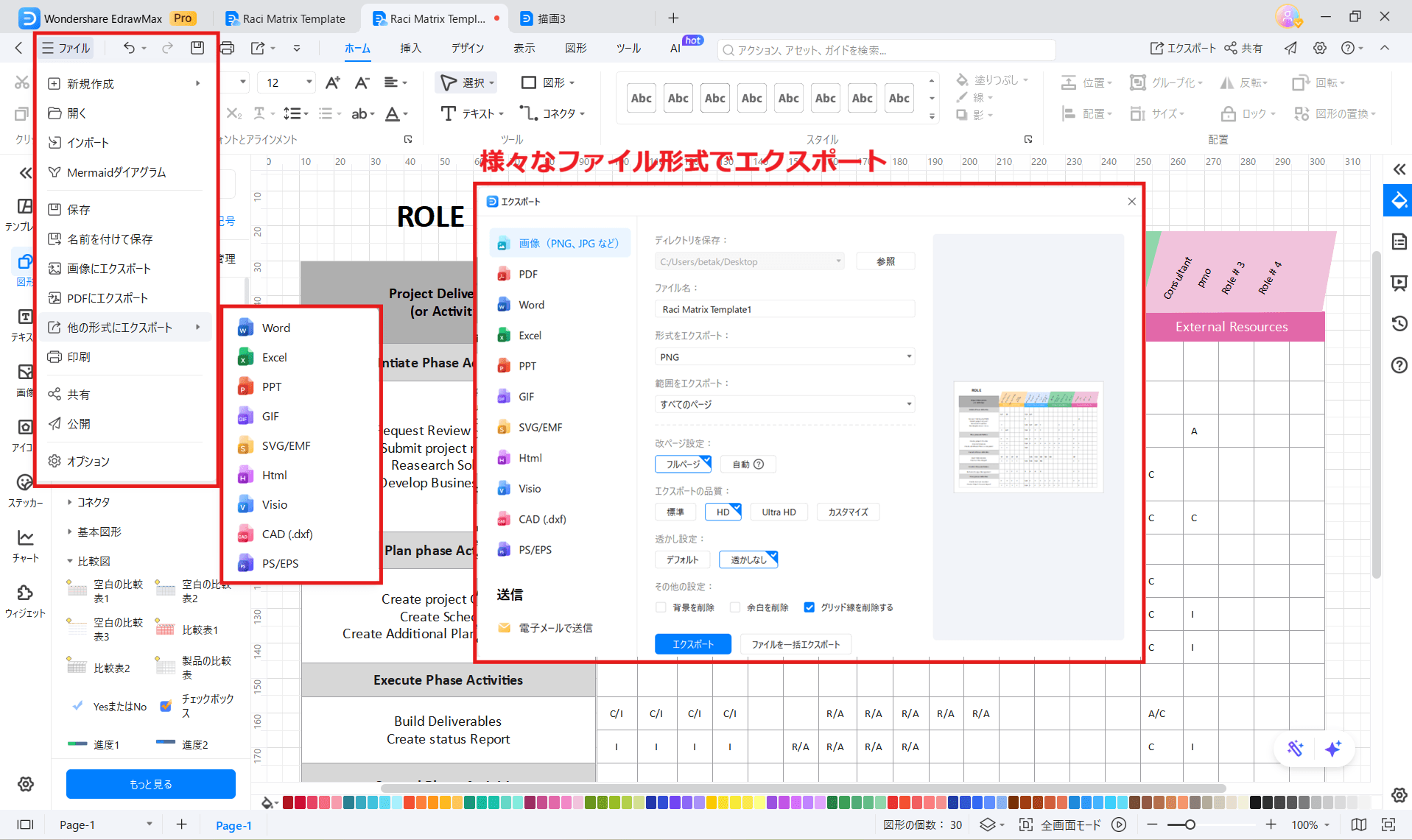Click the play presentation icon in status bar
The width and height of the screenshot is (1412, 840).
click(1119, 825)
